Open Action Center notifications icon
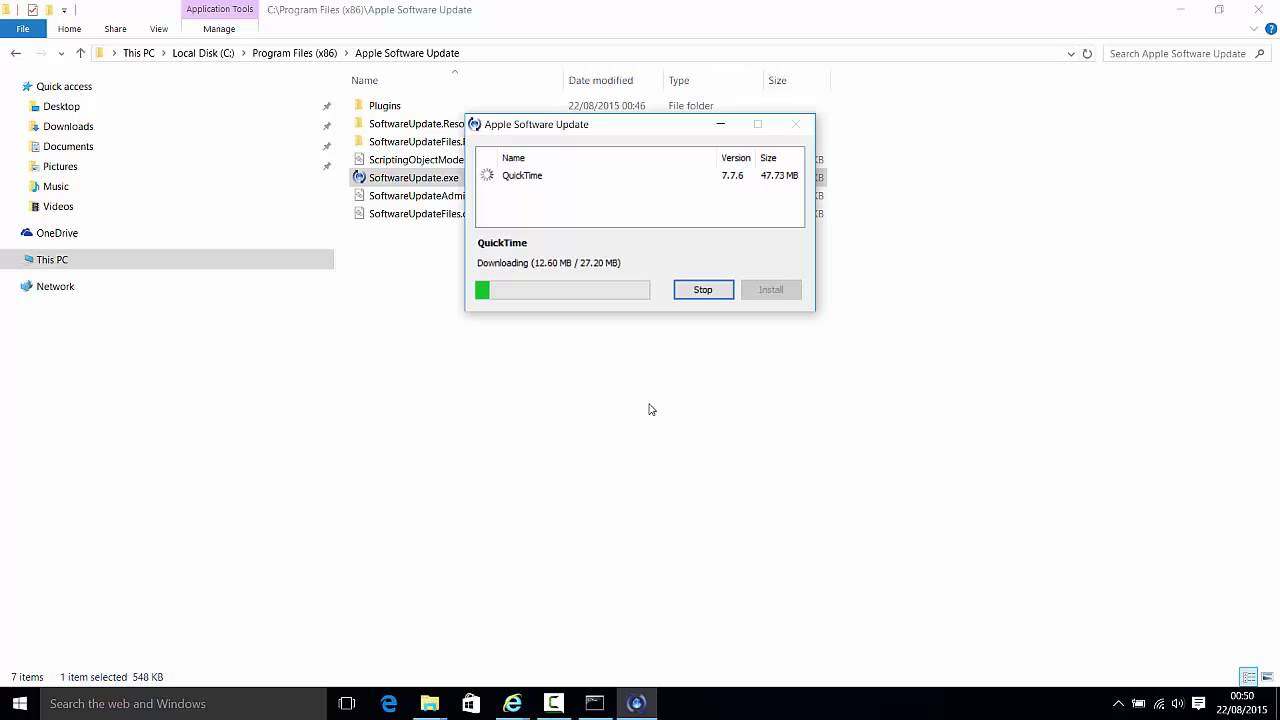Image resolution: width=1280 pixels, height=720 pixels. (x=1199, y=703)
